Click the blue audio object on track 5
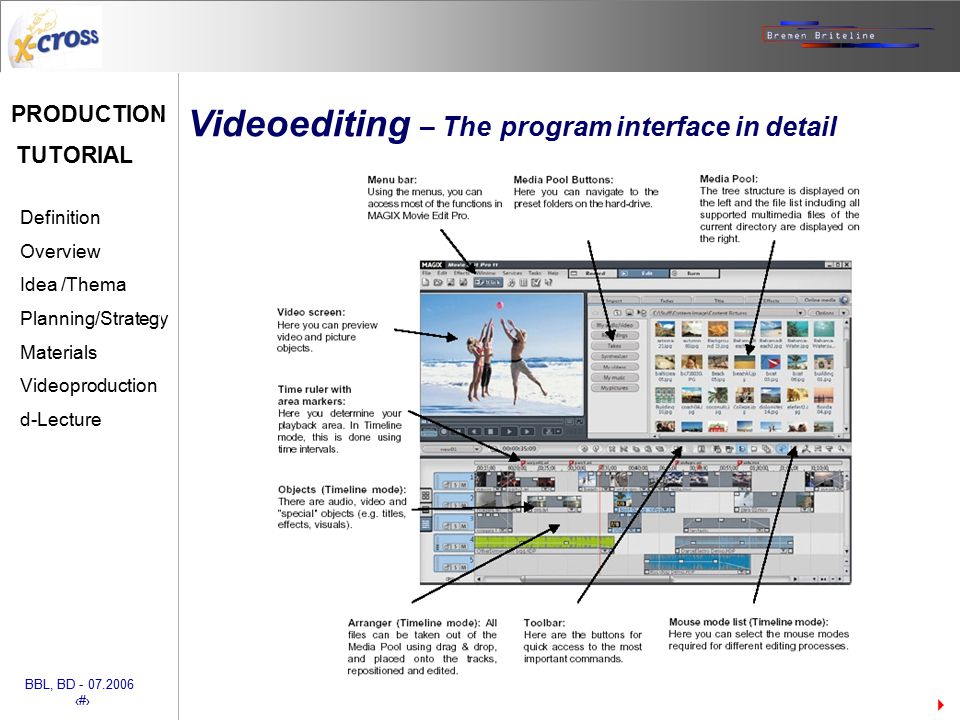960x720 pixels. (x=697, y=562)
